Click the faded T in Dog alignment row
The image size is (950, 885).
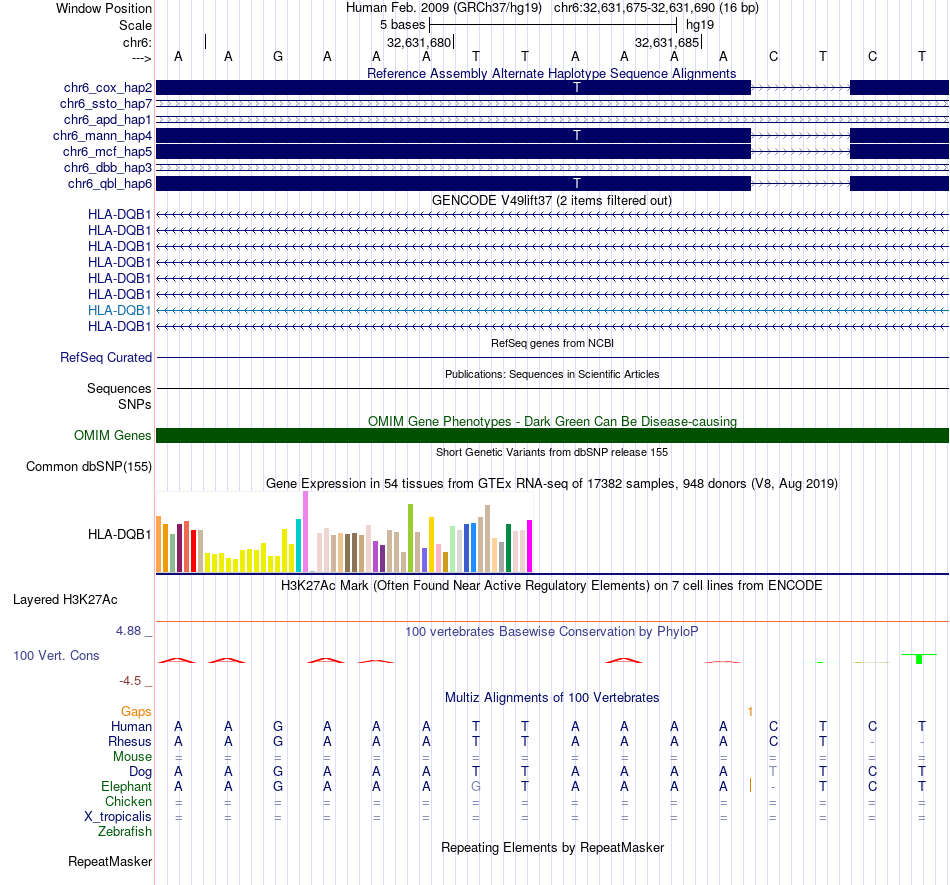[773, 771]
